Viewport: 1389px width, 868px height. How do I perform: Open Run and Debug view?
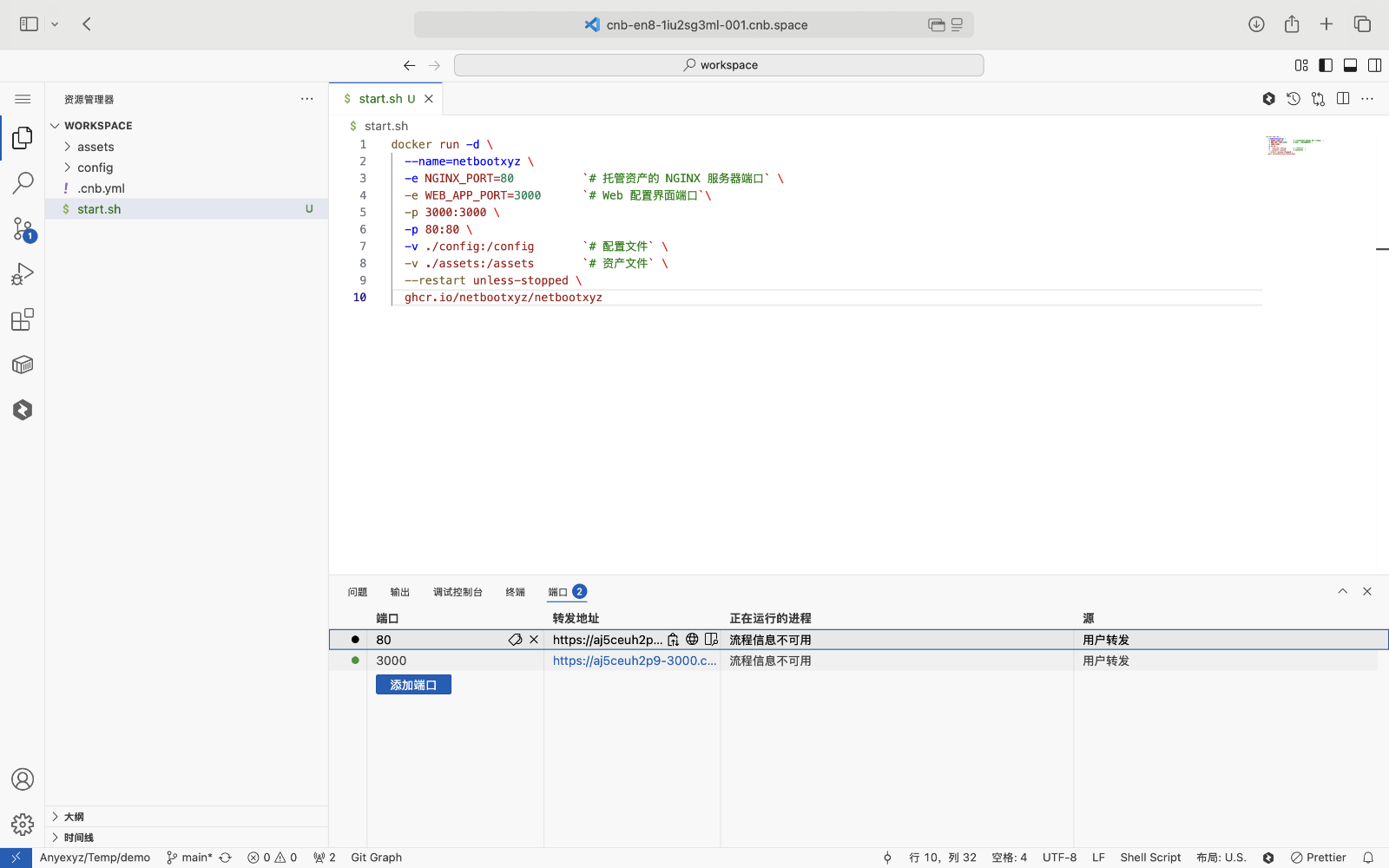[23, 274]
